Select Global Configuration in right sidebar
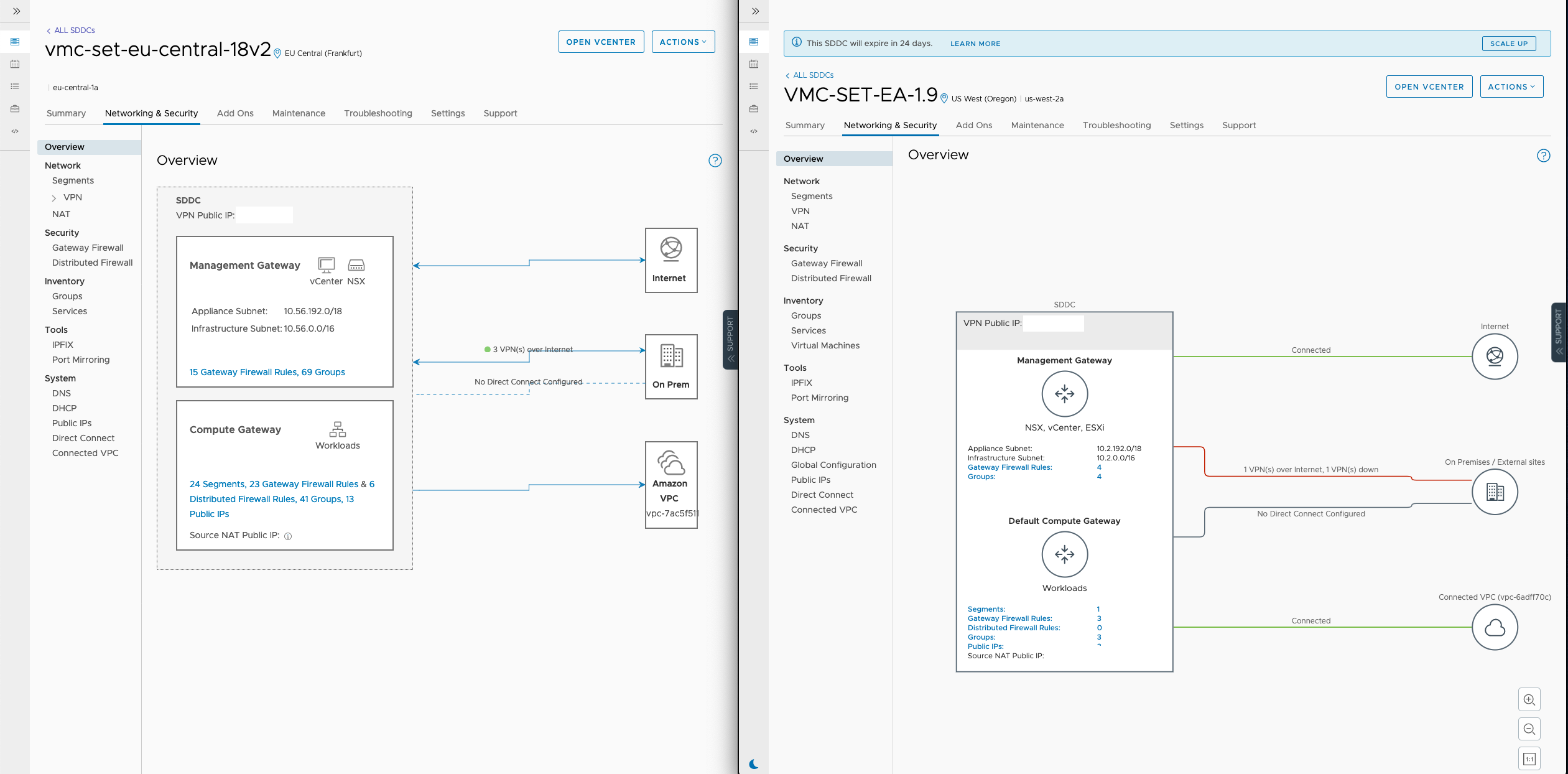Viewport: 1568px width, 774px height. [833, 465]
